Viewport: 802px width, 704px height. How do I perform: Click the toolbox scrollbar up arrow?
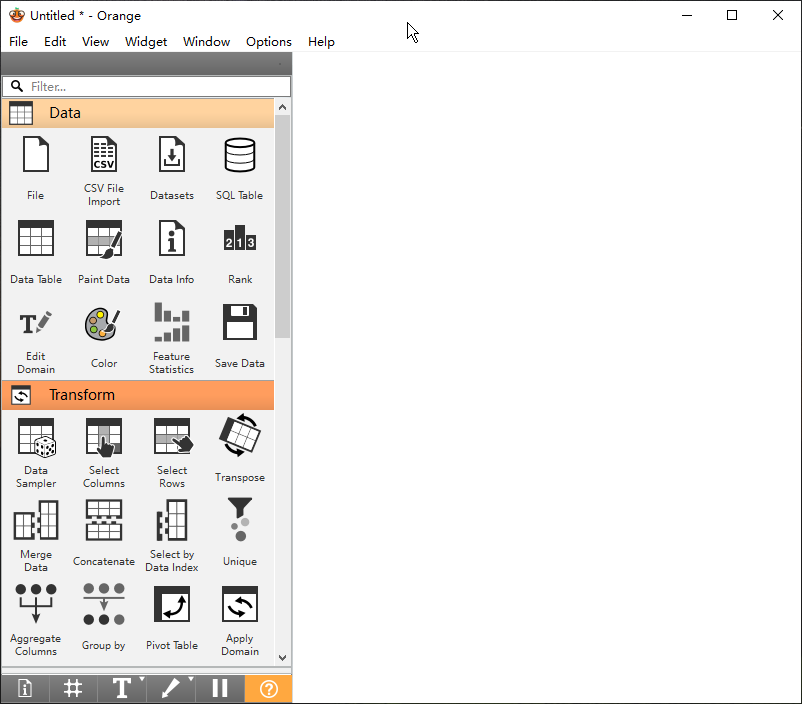pos(282,107)
